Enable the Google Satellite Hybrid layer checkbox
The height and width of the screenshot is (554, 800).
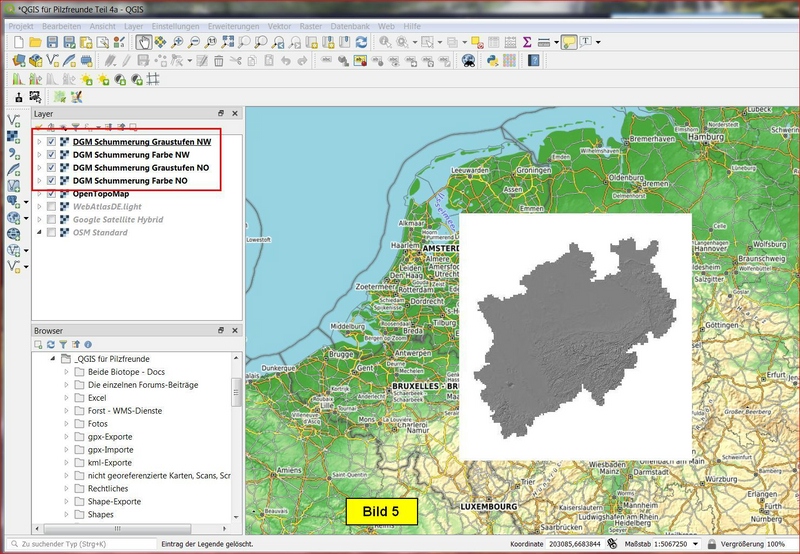click(x=51, y=219)
